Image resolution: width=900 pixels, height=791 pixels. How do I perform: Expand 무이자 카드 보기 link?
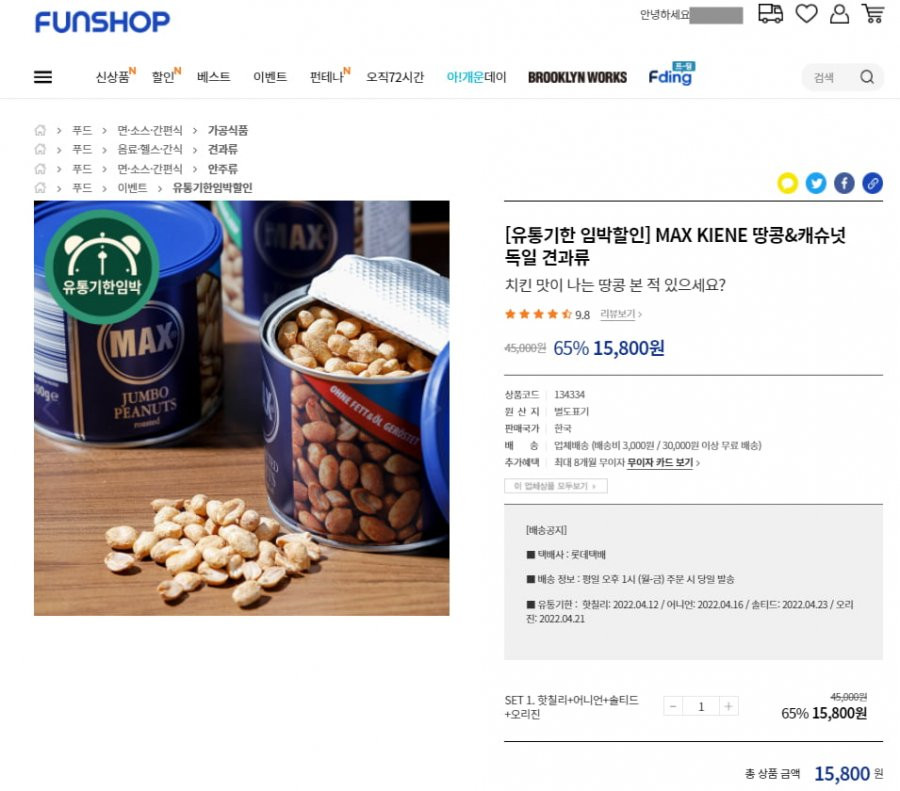pyautogui.click(x=663, y=463)
